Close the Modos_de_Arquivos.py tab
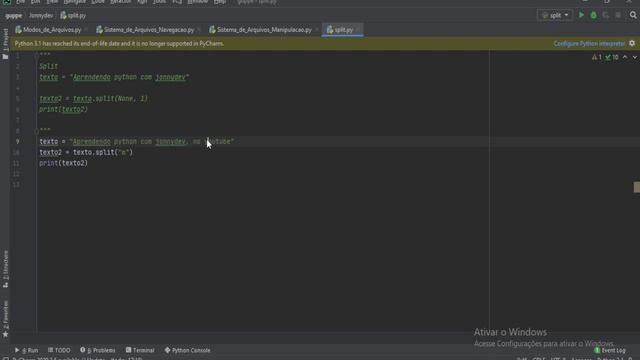 (x=86, y=30)
